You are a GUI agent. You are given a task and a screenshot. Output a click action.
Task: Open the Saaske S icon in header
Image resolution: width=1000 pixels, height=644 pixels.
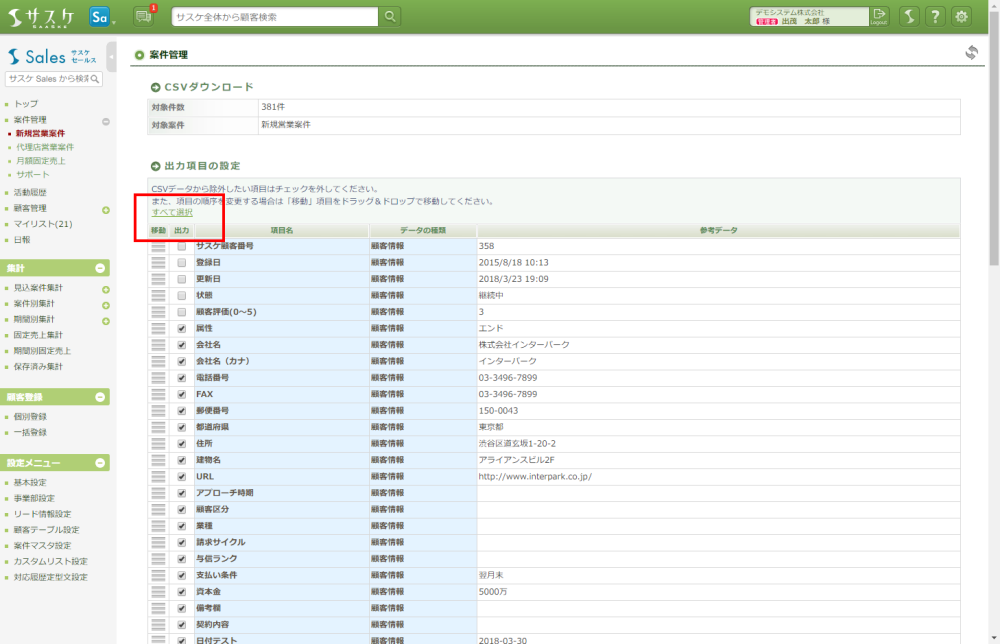pyautogui.click(x=909, y=17)
